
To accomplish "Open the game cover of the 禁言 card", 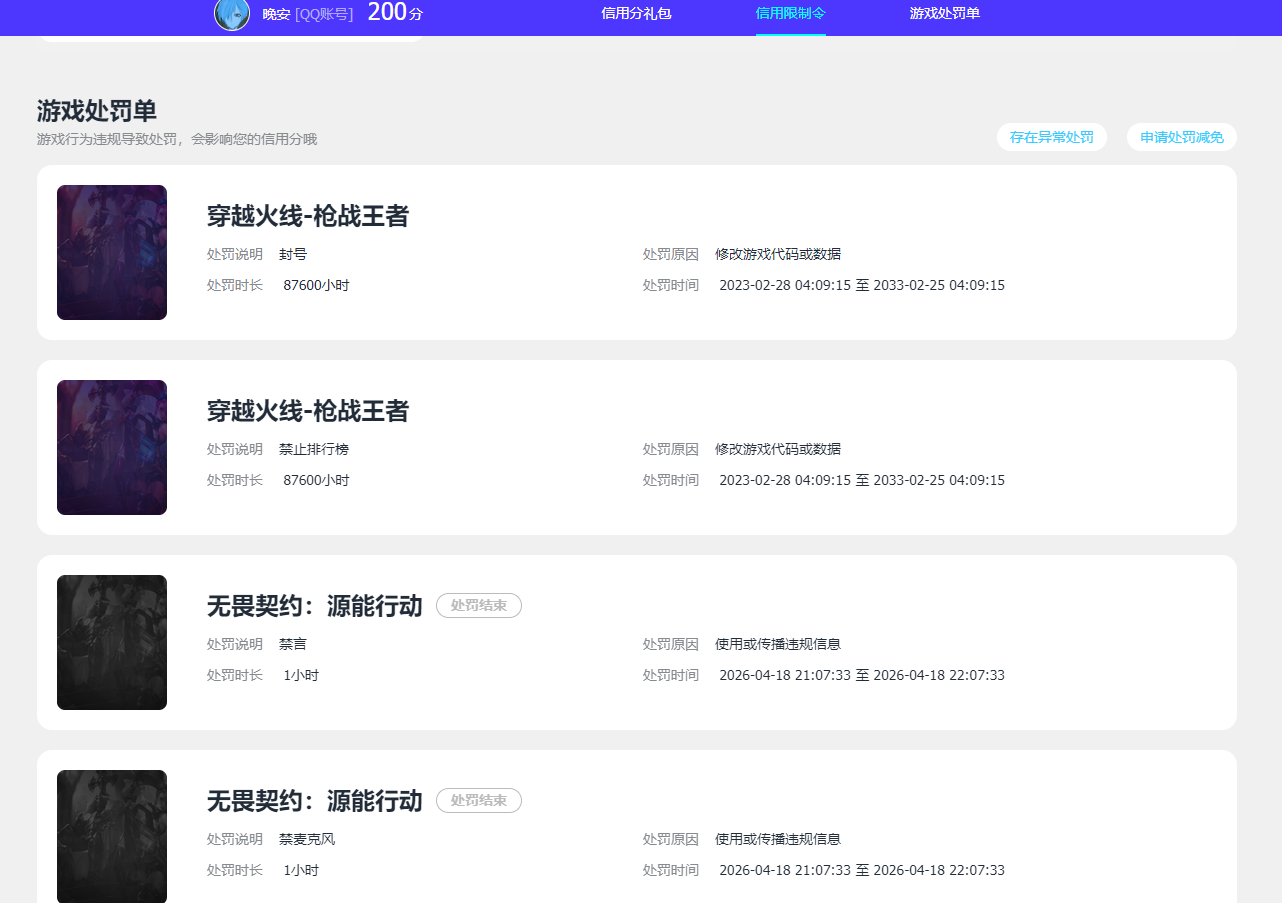I will [x=112, y=642].
